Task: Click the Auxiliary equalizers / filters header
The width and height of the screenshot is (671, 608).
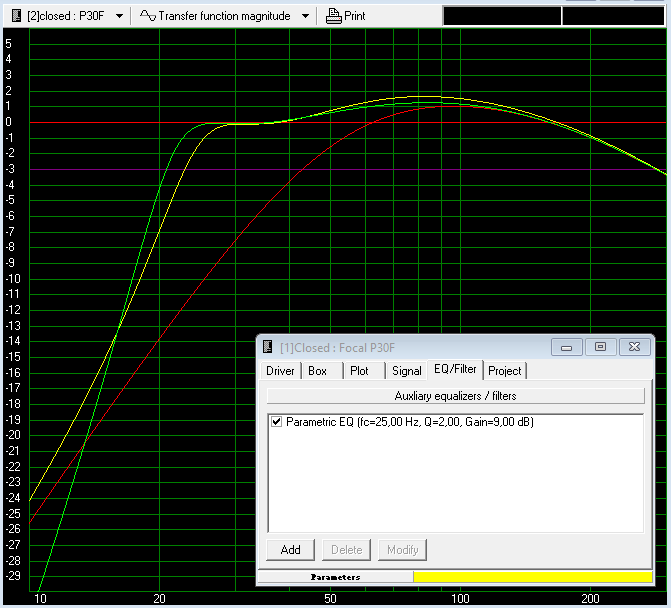Action: point(455,396)
